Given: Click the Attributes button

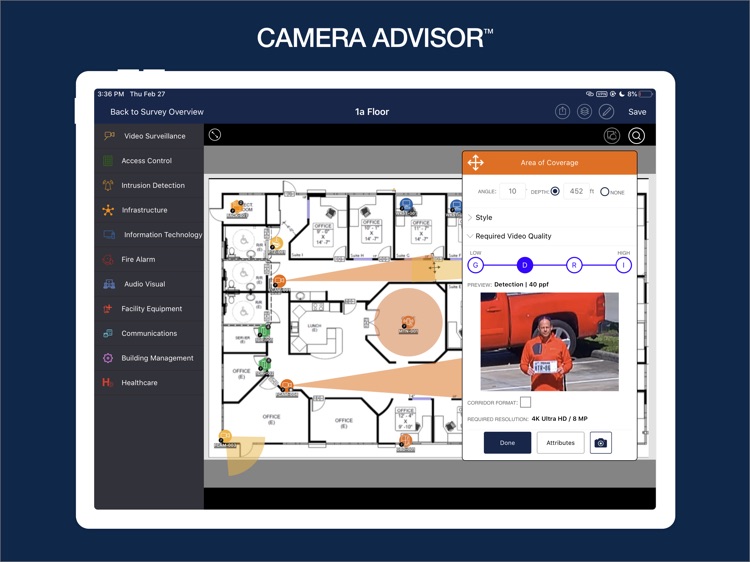Looking at the screenshot, I should pyautogui.click(x=561, y=443).
